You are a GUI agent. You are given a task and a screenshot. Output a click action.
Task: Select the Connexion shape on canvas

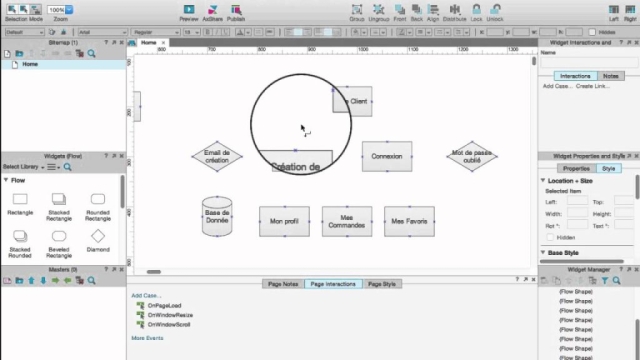(x=387, y=156)
